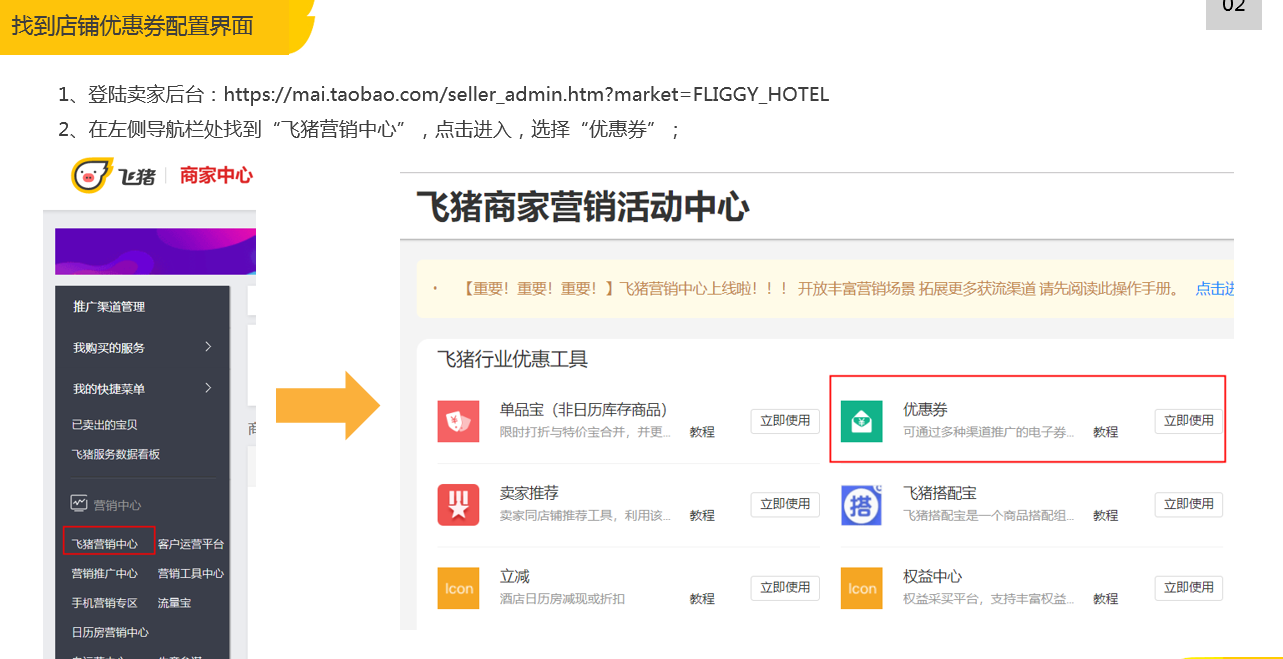Click the orange icon beside 立减

(x=458, y=588)
